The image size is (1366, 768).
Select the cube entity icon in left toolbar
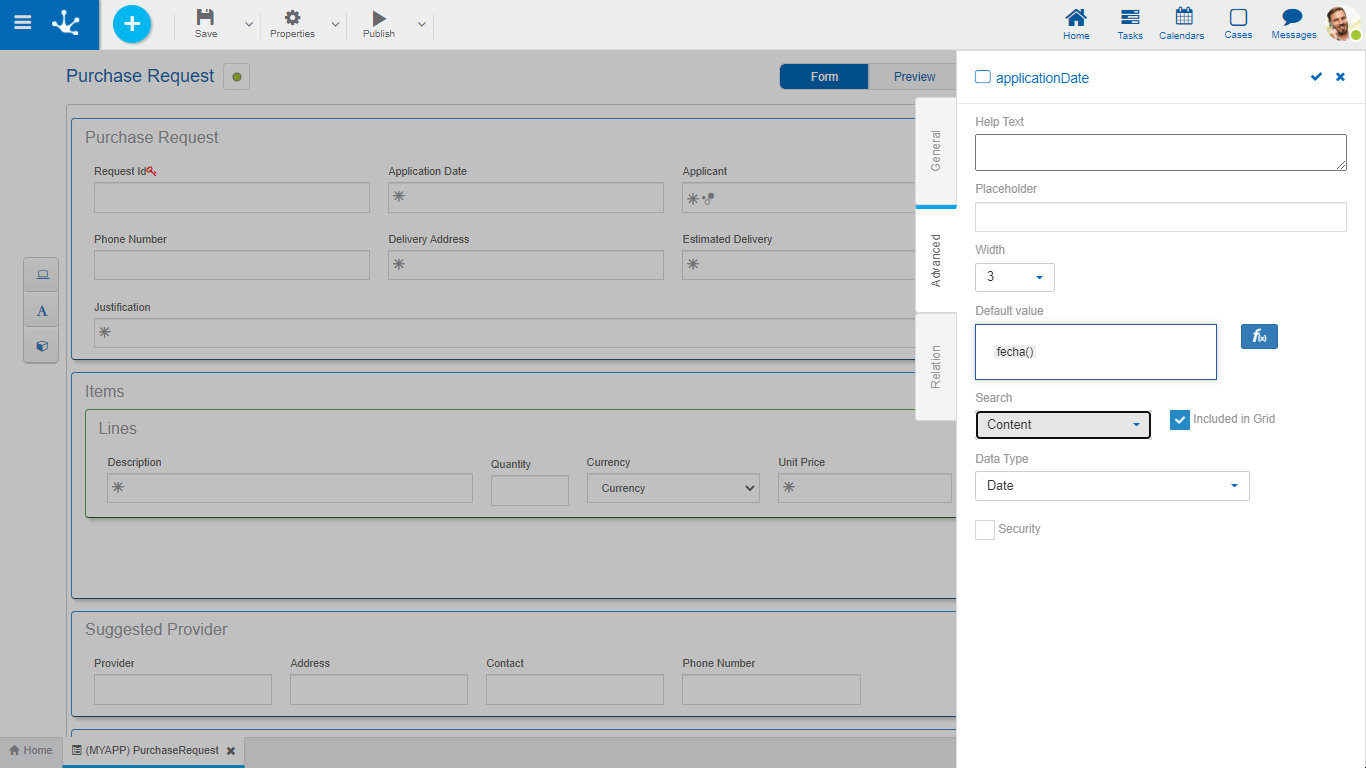click(42, 346)
